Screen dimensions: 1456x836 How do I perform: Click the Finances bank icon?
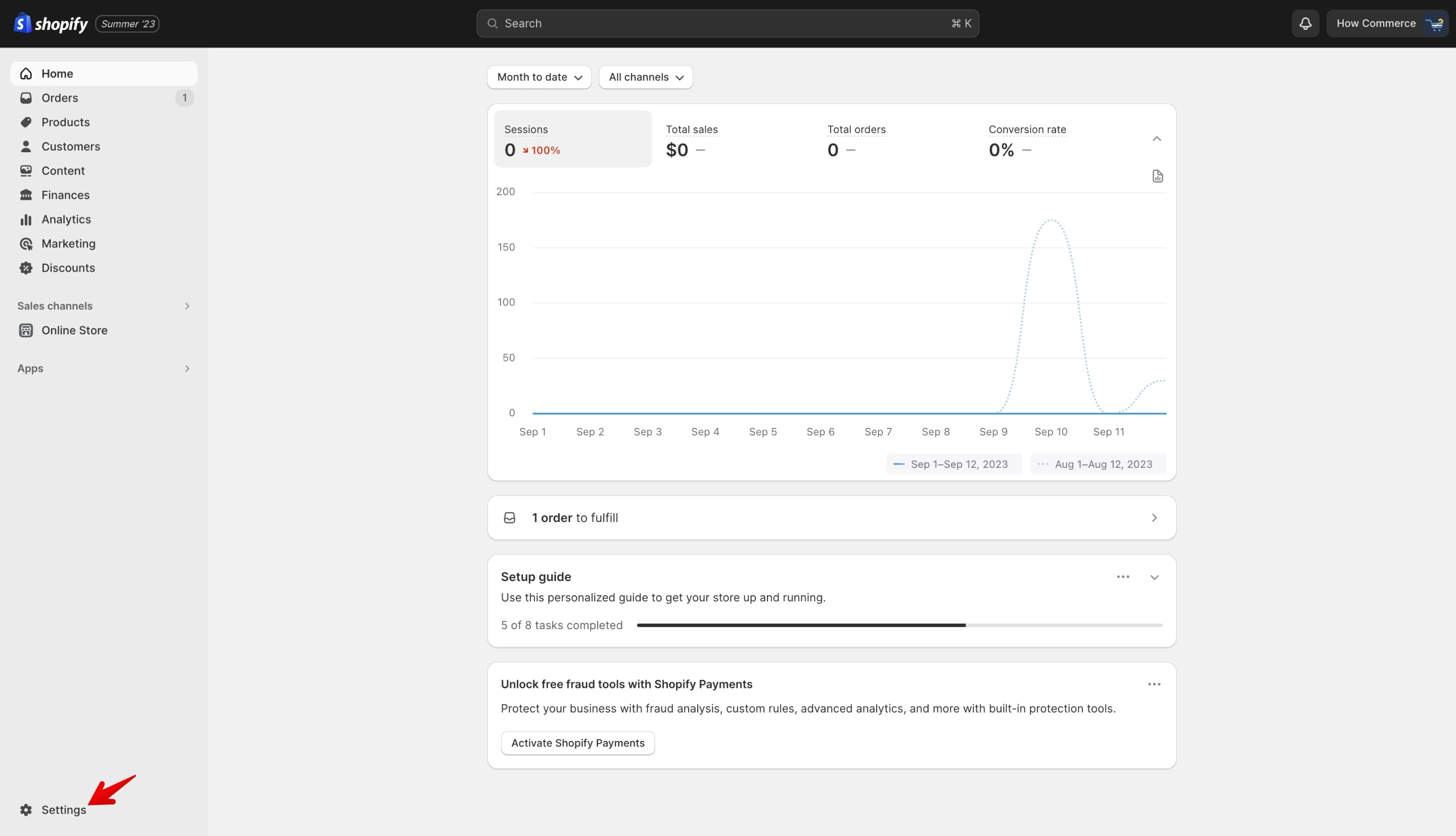point(26,195)
